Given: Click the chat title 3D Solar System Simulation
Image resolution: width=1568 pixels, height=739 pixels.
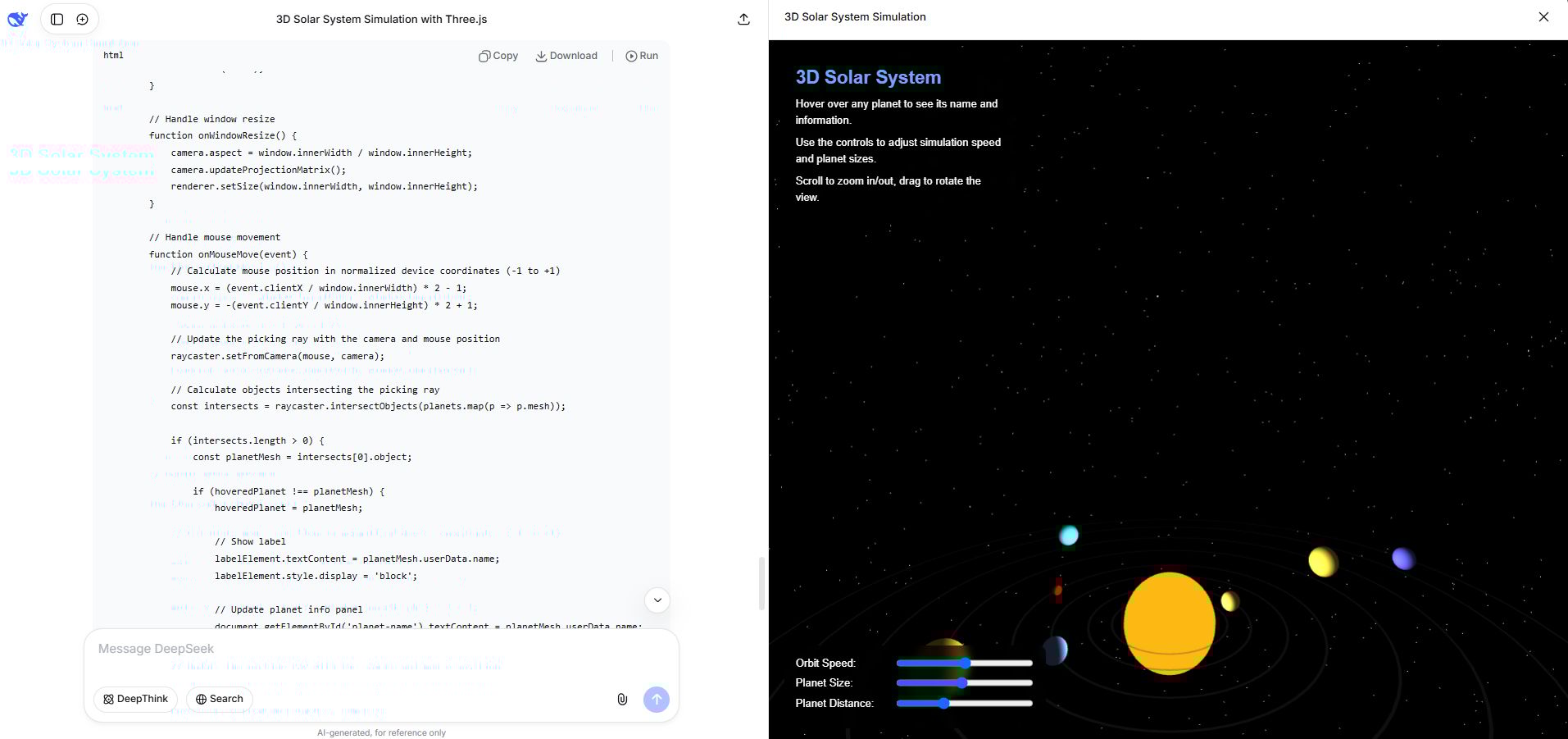Looking at the screenshot, I should (382, 19).
